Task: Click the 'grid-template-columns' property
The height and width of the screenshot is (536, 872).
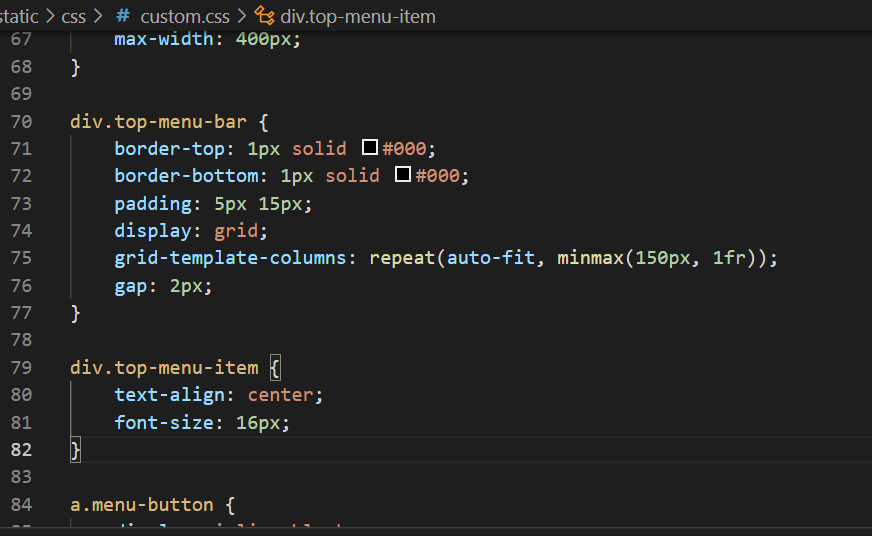Action: point(230,258)
